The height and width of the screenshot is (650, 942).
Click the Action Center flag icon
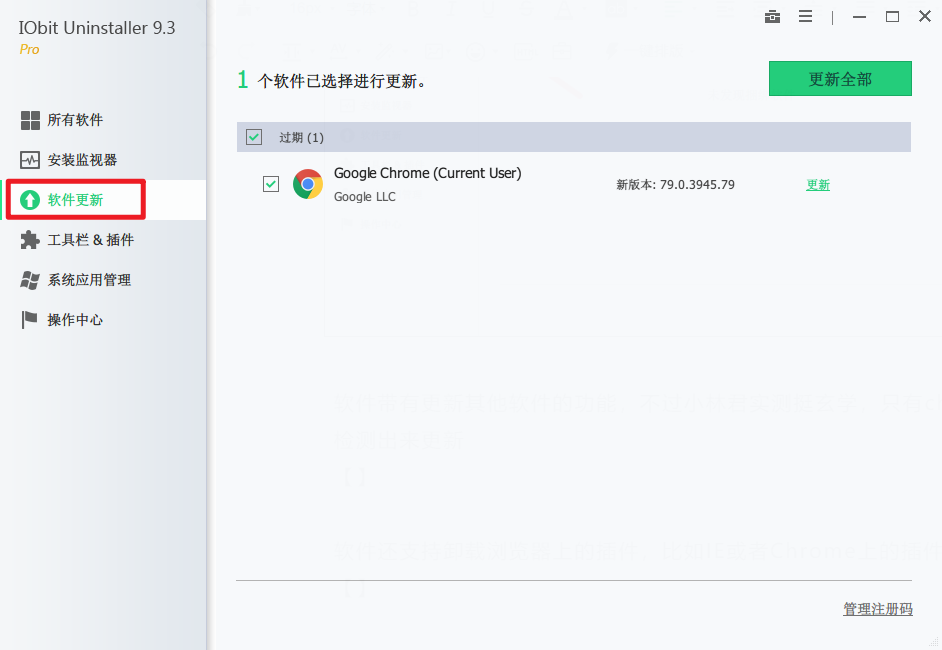(29, 320)
